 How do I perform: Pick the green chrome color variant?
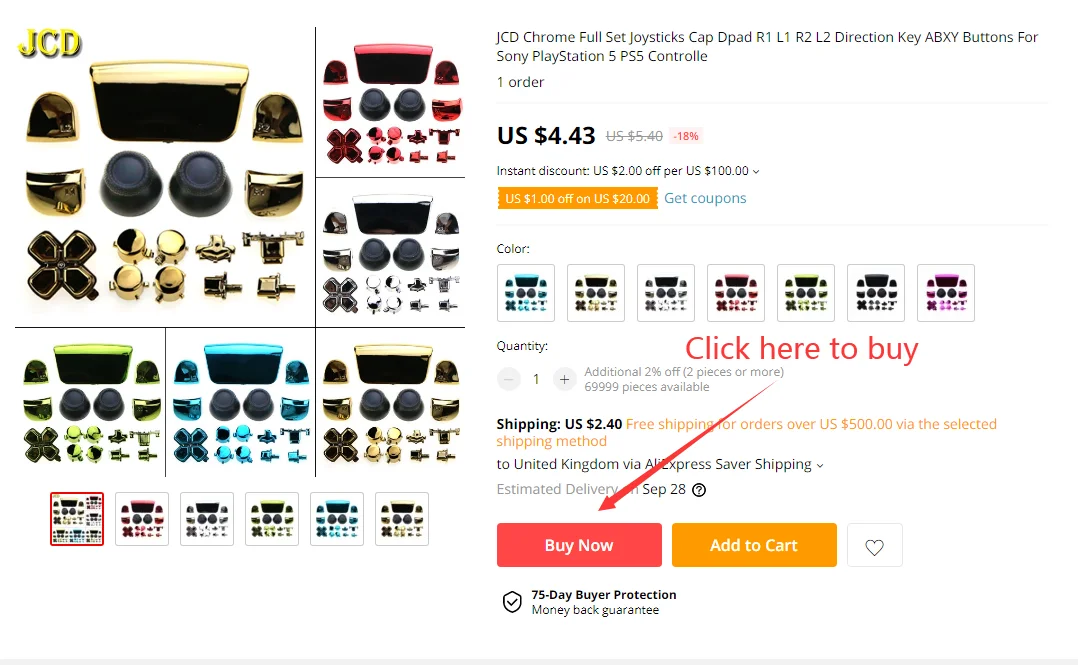click(806, 293)
